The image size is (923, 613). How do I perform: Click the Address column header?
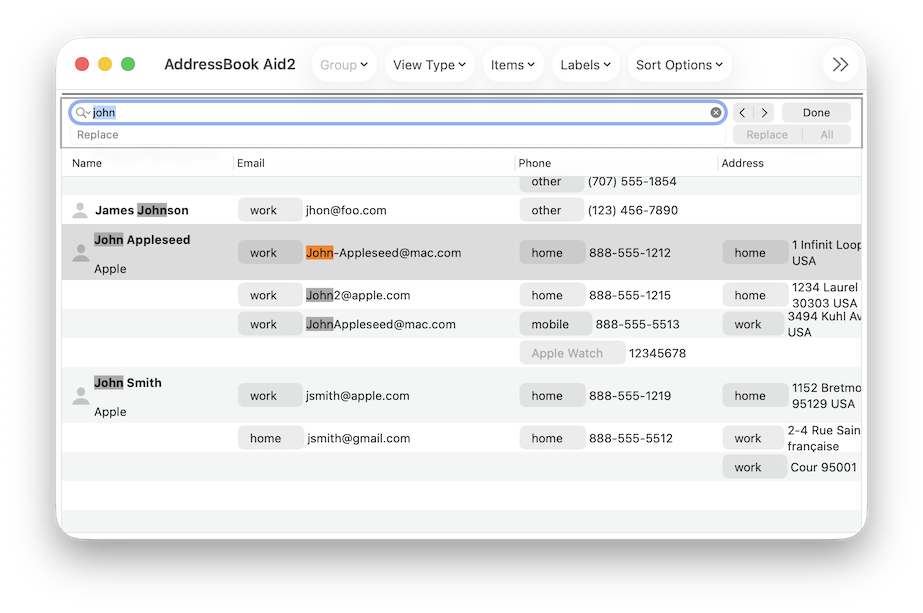click(742, 163)
